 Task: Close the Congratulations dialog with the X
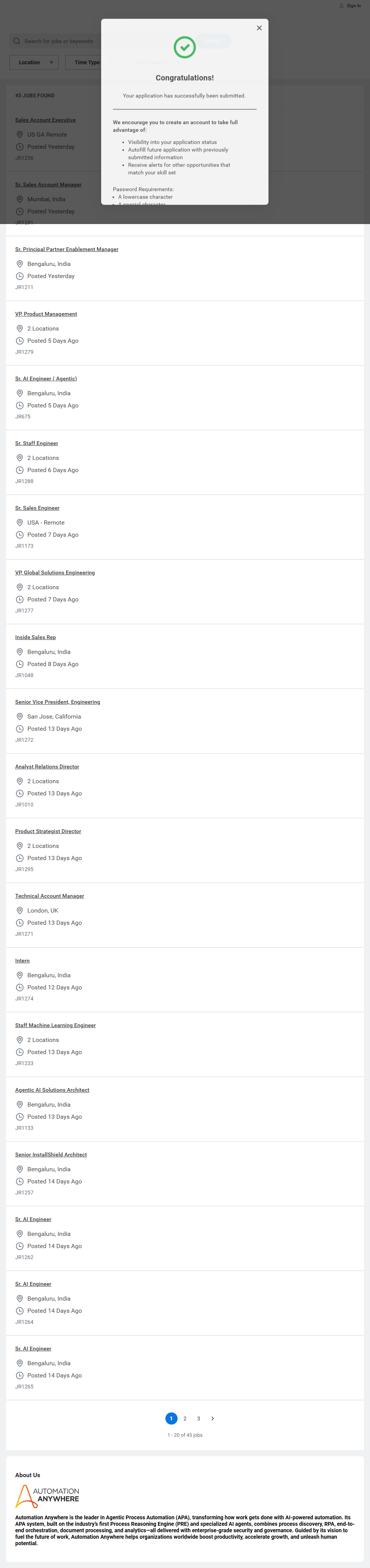[259, 28]
